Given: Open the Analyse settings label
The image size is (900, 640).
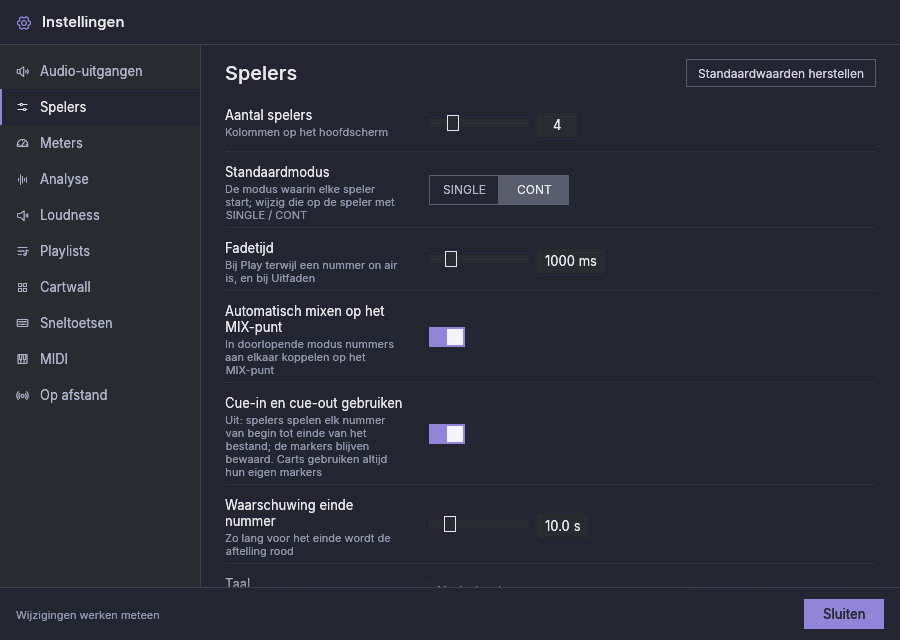Looking at the screenshot, I should point(64,179).
